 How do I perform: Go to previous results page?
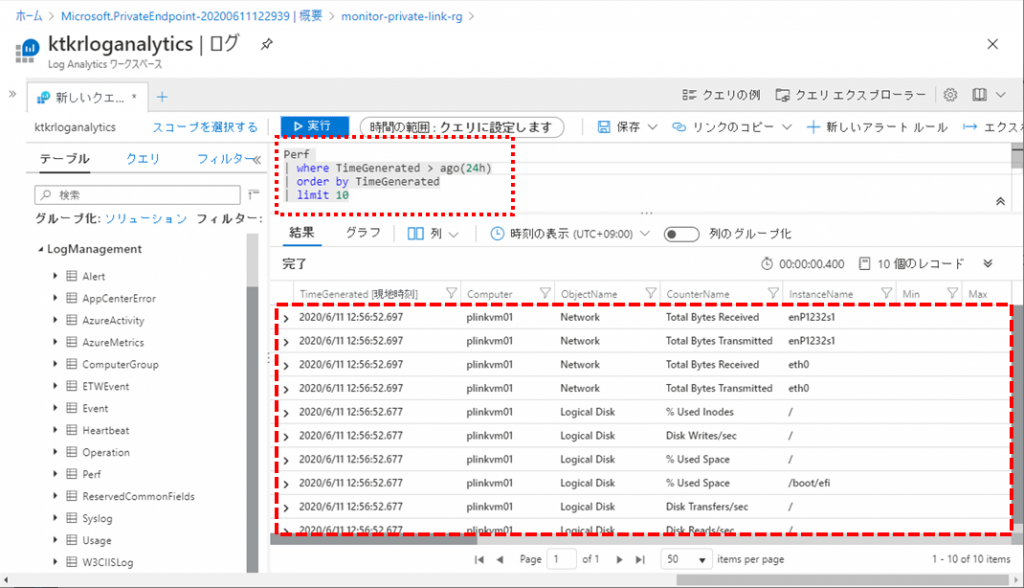tap(500, 559)
